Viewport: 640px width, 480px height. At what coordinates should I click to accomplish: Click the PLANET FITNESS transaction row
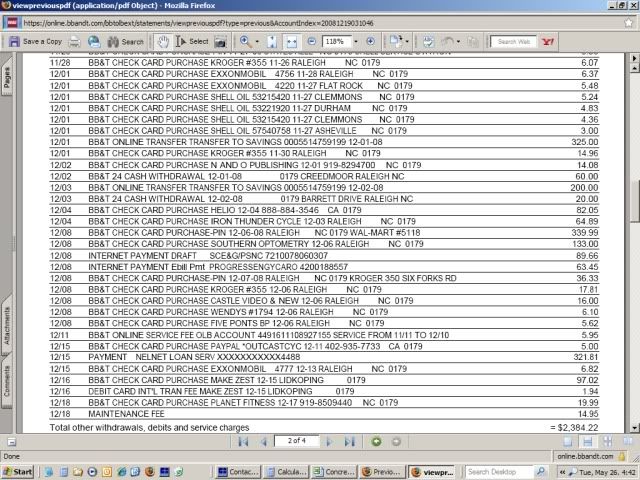[x=324, y=402]
